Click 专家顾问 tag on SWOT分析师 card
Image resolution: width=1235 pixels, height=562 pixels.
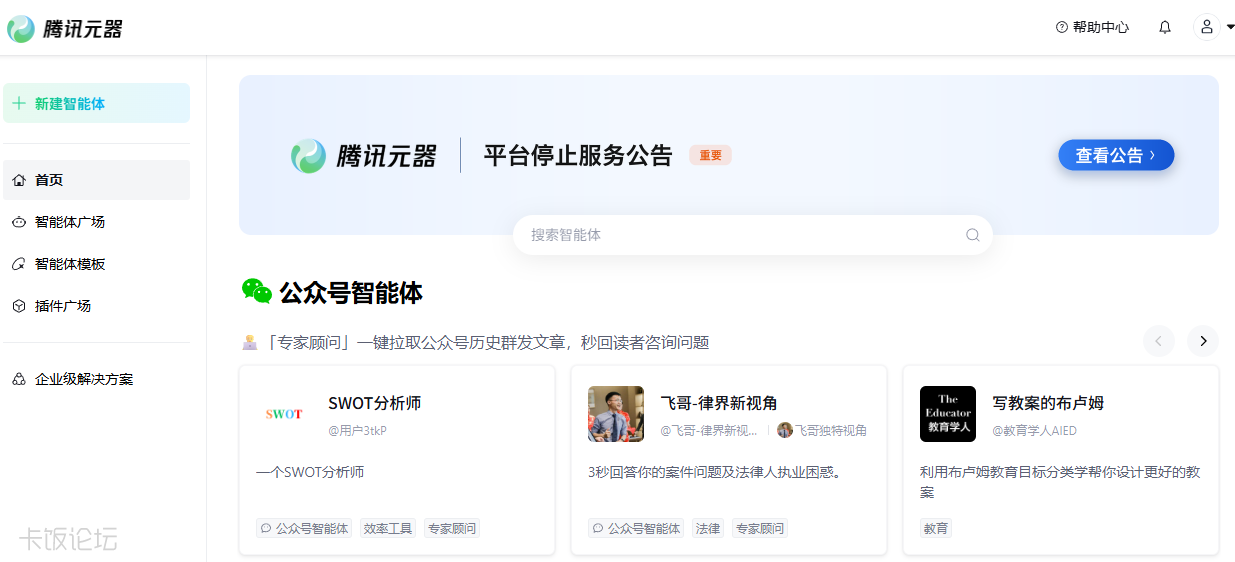click(x=452, y=528)
